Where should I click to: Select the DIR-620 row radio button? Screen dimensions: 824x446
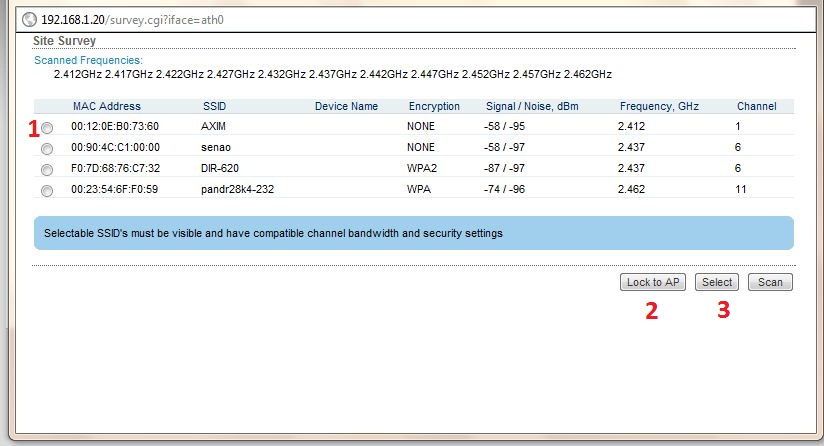click(x=47, y=170)
